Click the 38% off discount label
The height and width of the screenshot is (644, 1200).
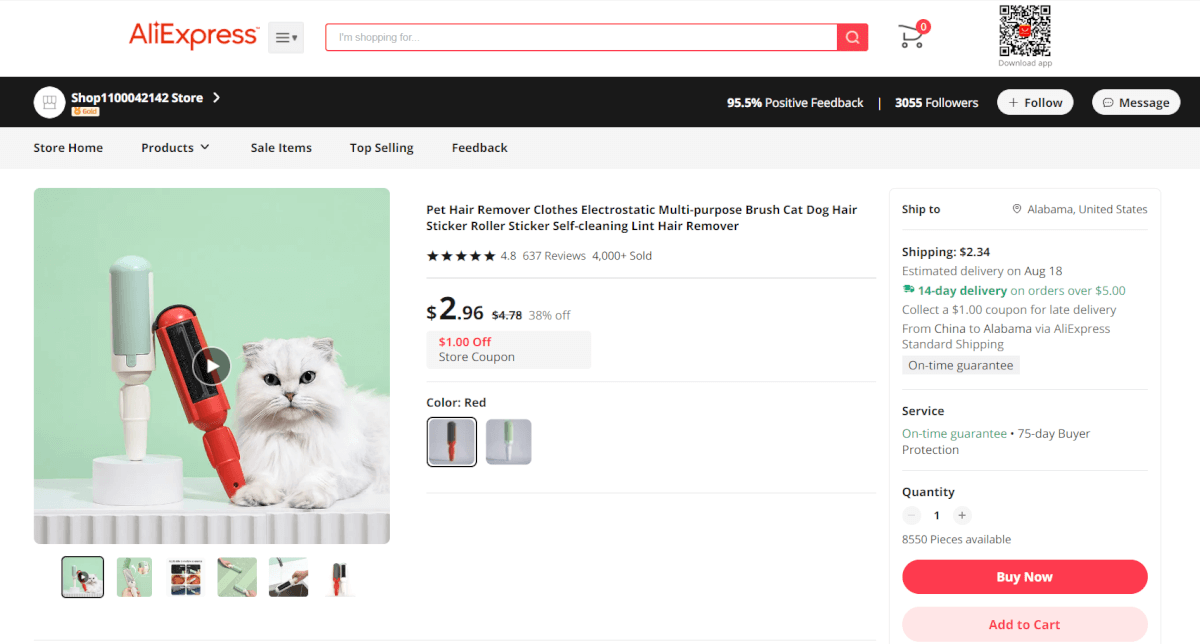550,315
